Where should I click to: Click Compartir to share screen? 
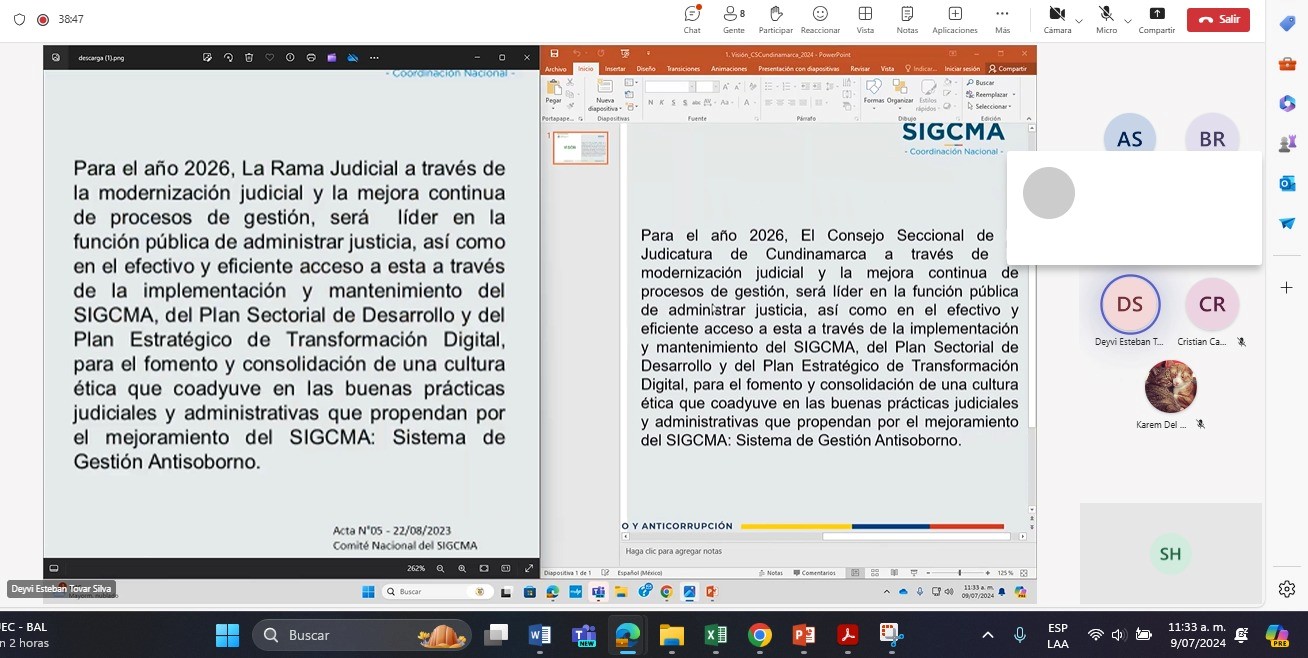[x=1157, y=20]
